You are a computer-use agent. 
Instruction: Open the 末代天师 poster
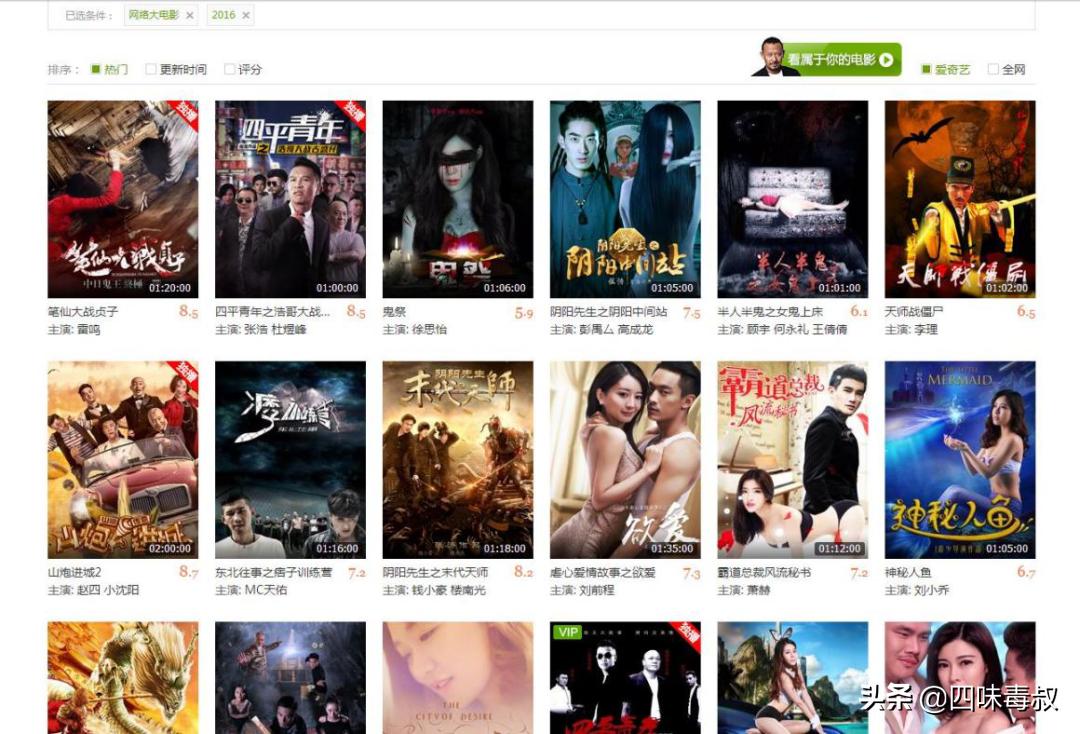click(457, 460)
